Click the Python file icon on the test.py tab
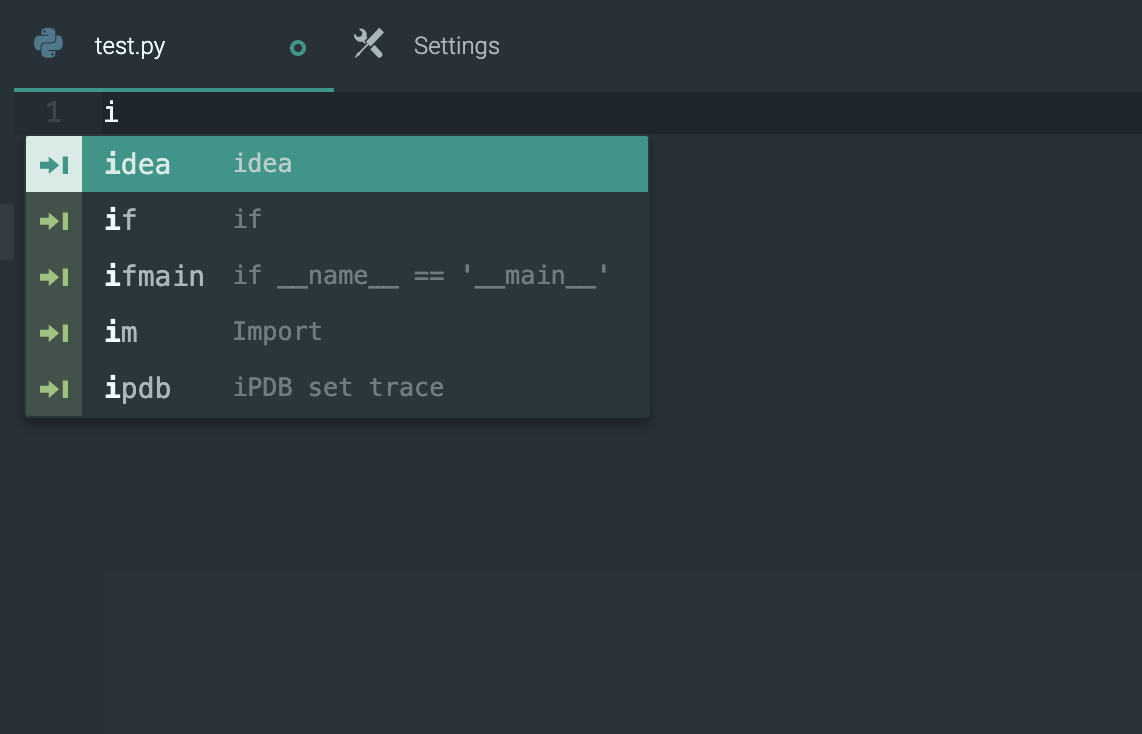 (x=48, y=45)
